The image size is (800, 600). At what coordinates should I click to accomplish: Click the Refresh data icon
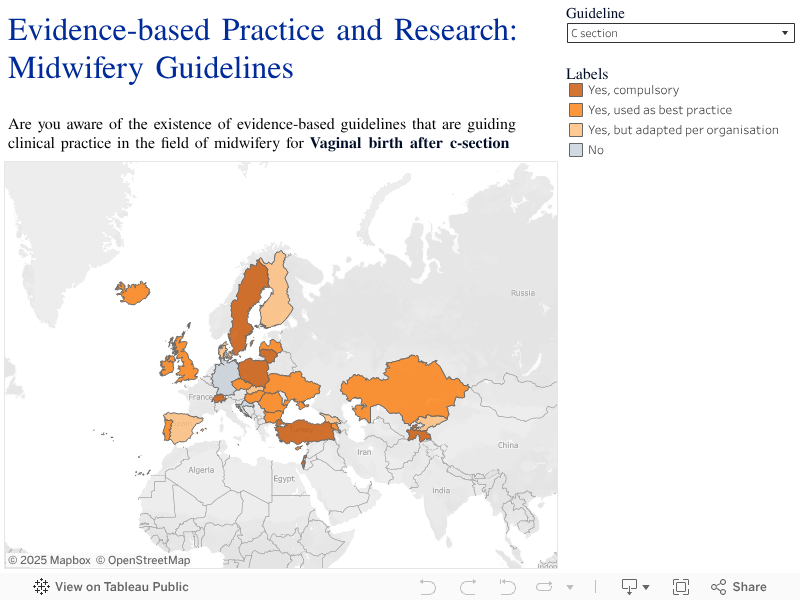544,587
